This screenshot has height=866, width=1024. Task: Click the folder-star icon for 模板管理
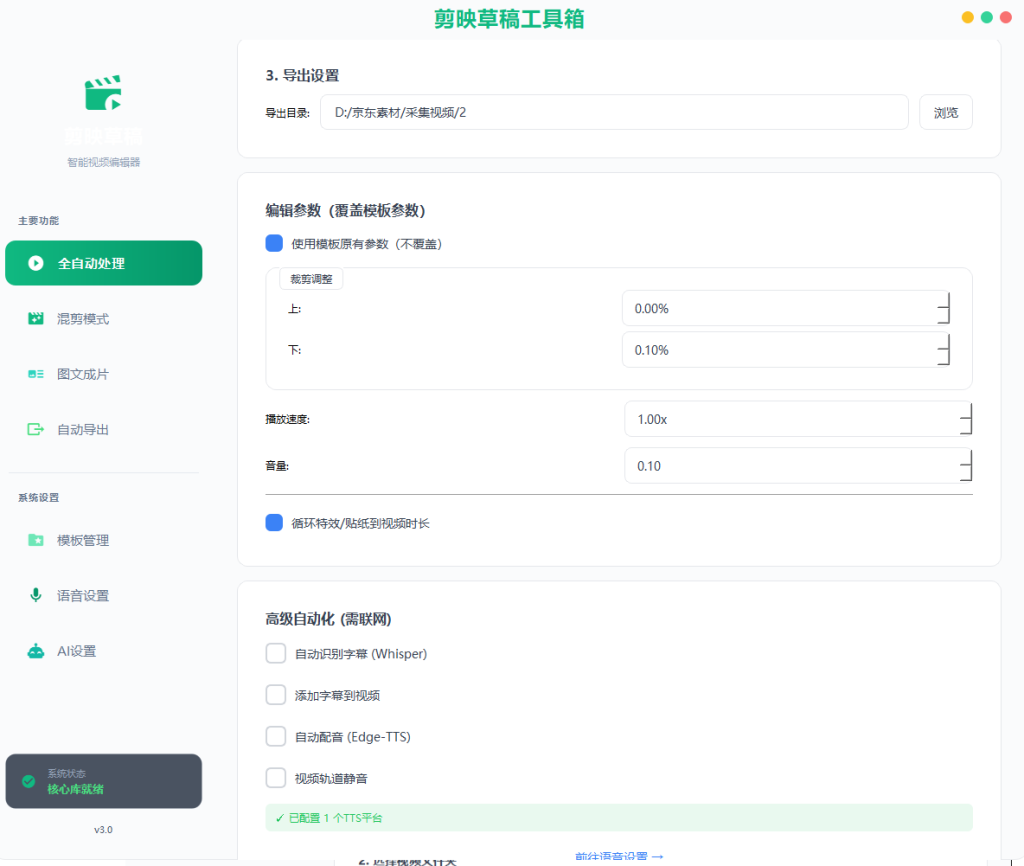[36, 540]
